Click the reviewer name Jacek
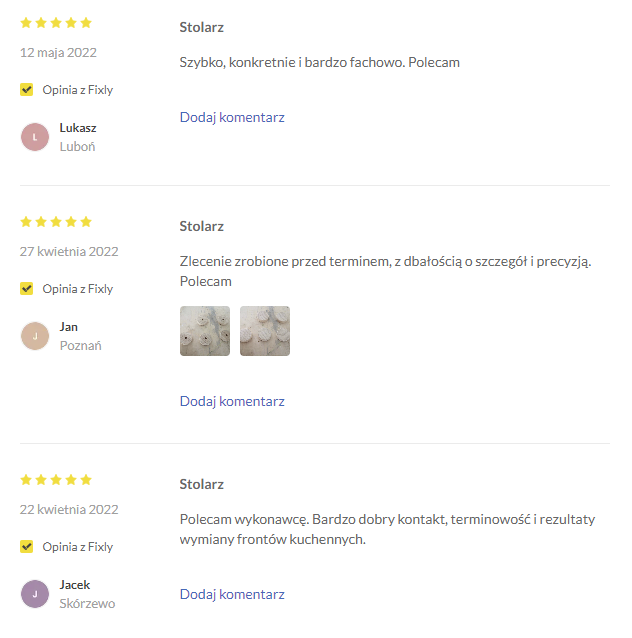 (x=75, y=585)
